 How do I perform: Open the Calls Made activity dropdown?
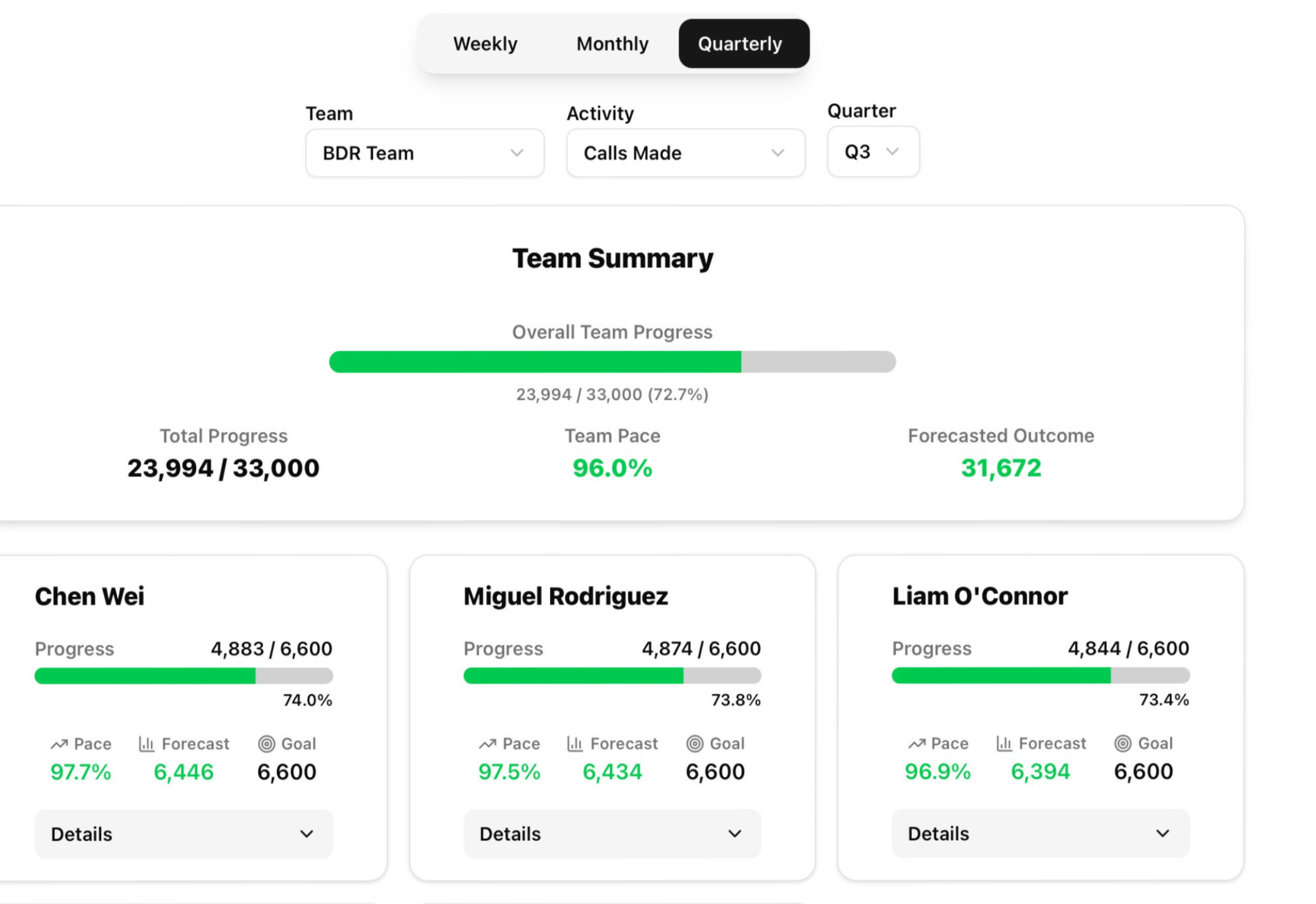(685, 153)
